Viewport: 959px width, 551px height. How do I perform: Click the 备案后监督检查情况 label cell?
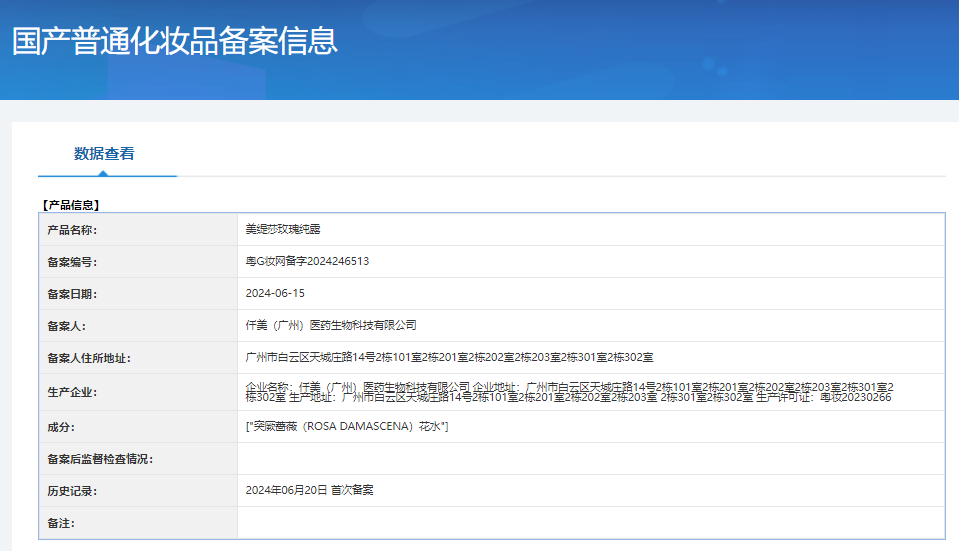tap(138, 459)
